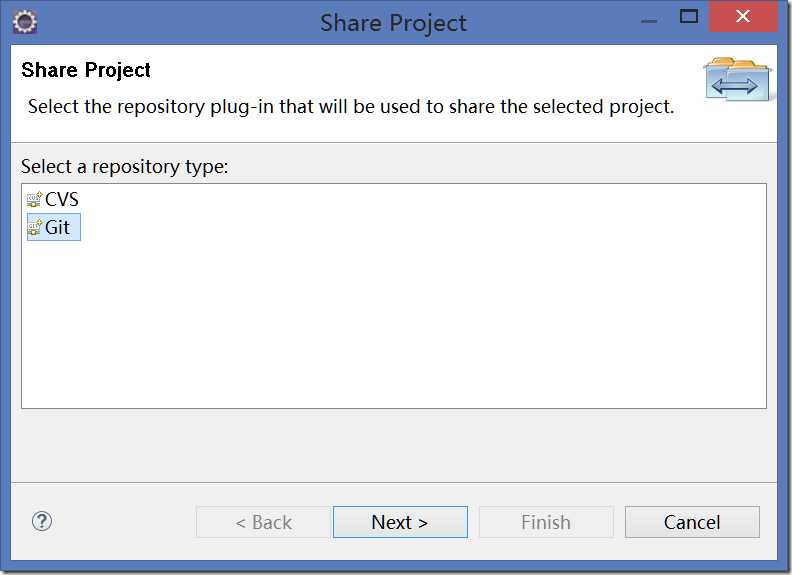Click the Finish button
Image resolution: width=792 pixels, height=575 pixels.
546,522
